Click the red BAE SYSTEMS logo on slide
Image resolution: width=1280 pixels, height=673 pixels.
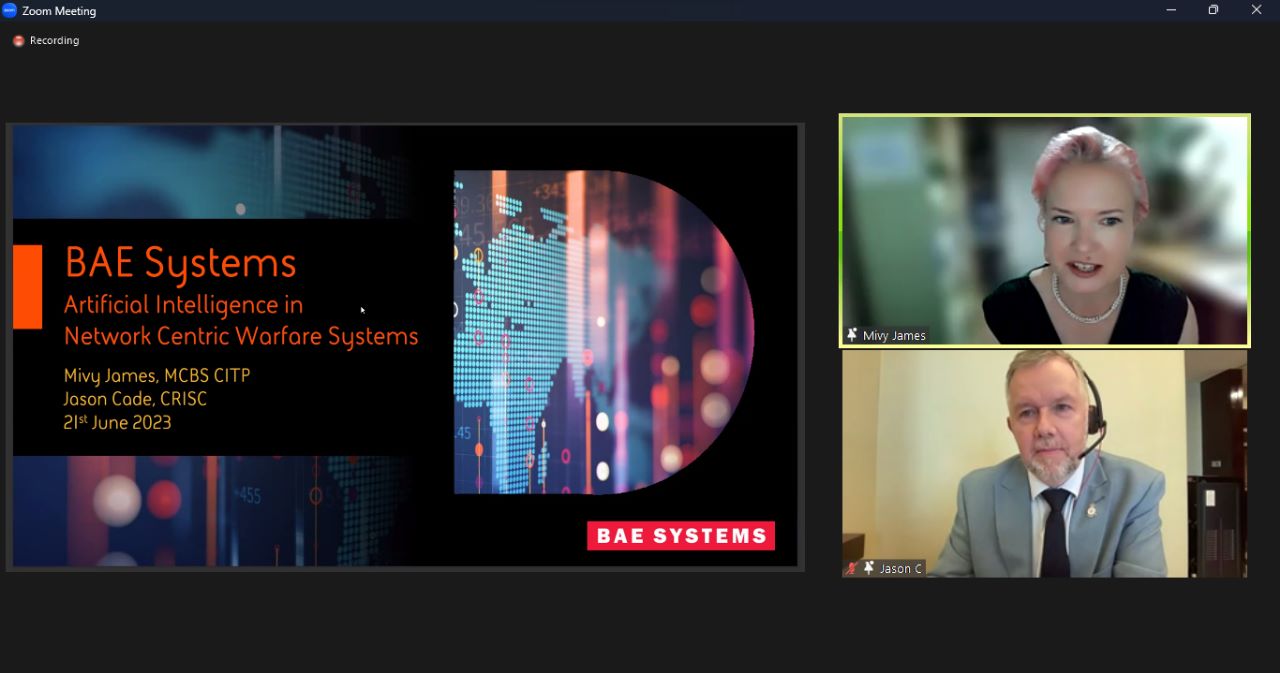[x=681, y=536]
